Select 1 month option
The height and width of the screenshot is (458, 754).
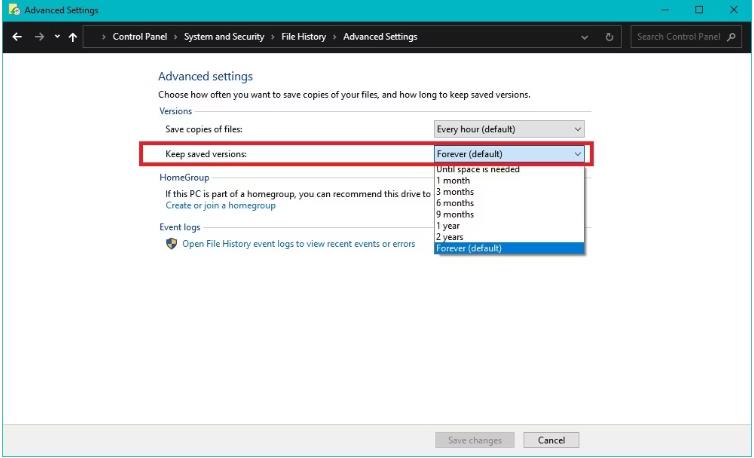[509, 180]
